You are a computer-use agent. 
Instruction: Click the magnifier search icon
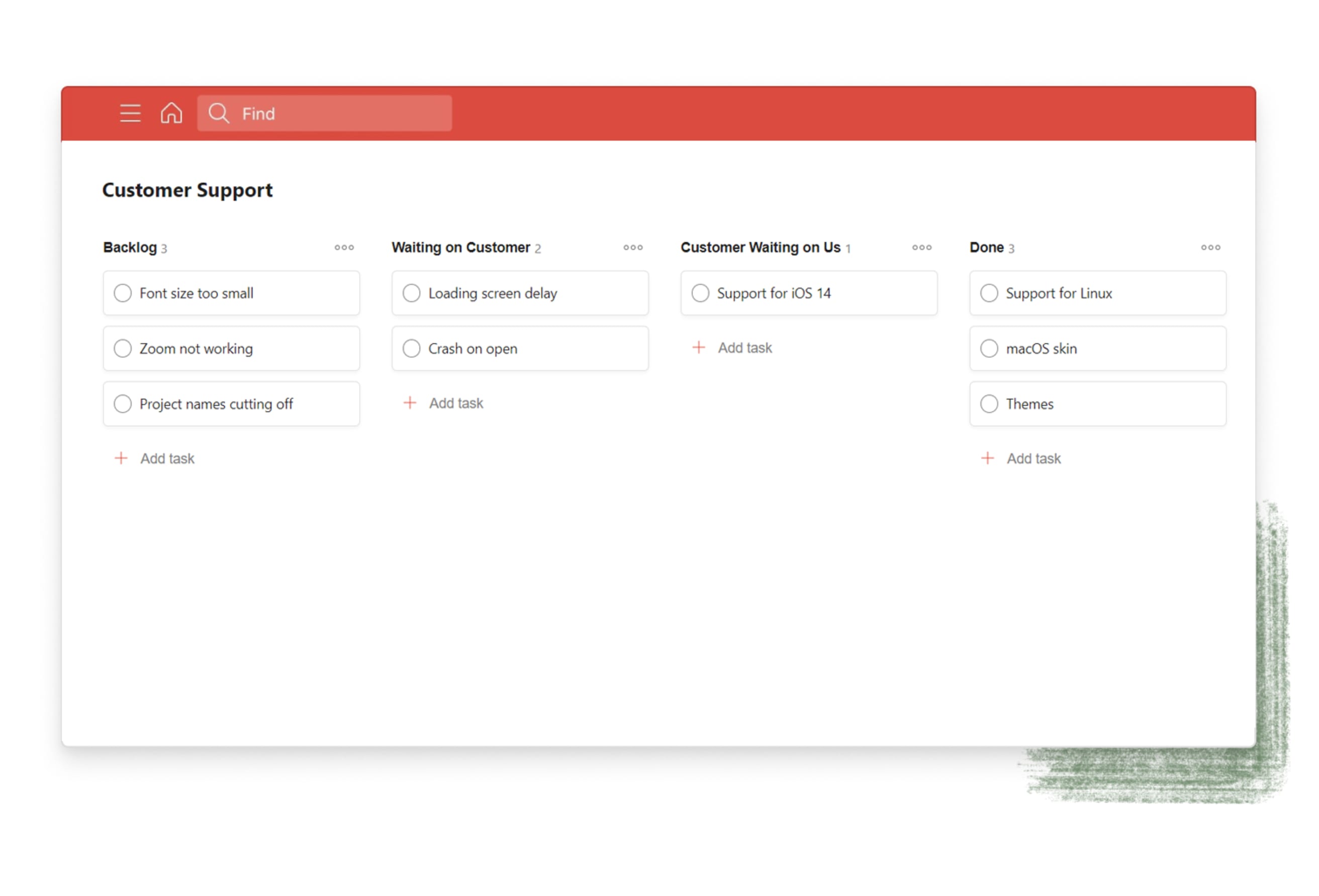219,114
